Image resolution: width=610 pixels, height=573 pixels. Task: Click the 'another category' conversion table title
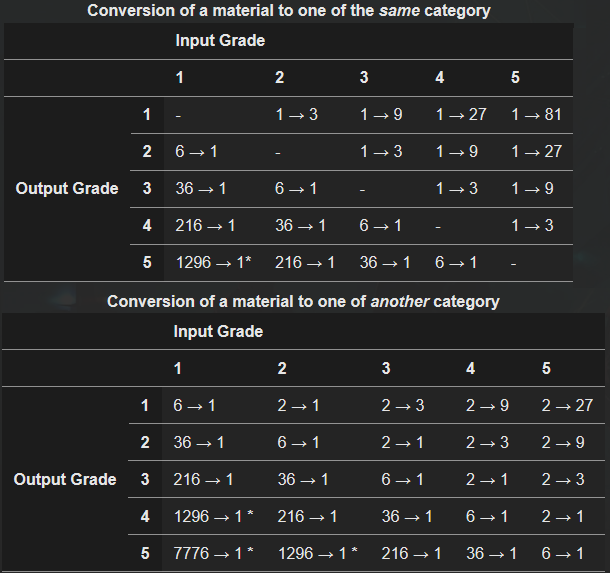[303, 301]
